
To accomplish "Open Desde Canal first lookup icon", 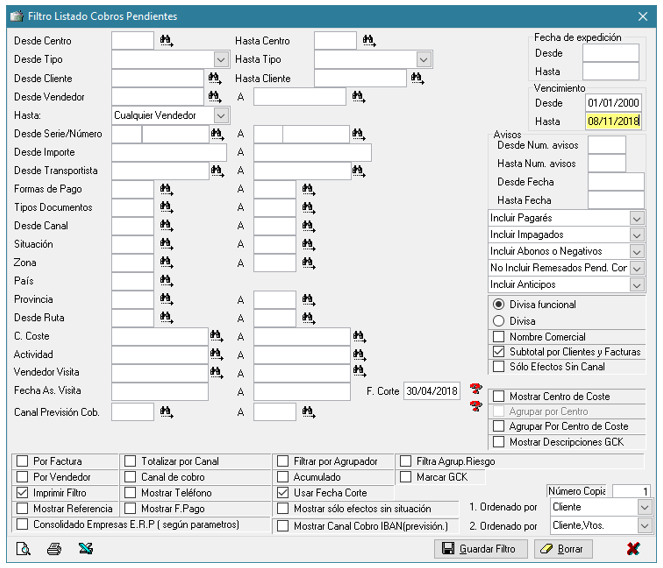I will coord(167,226).
